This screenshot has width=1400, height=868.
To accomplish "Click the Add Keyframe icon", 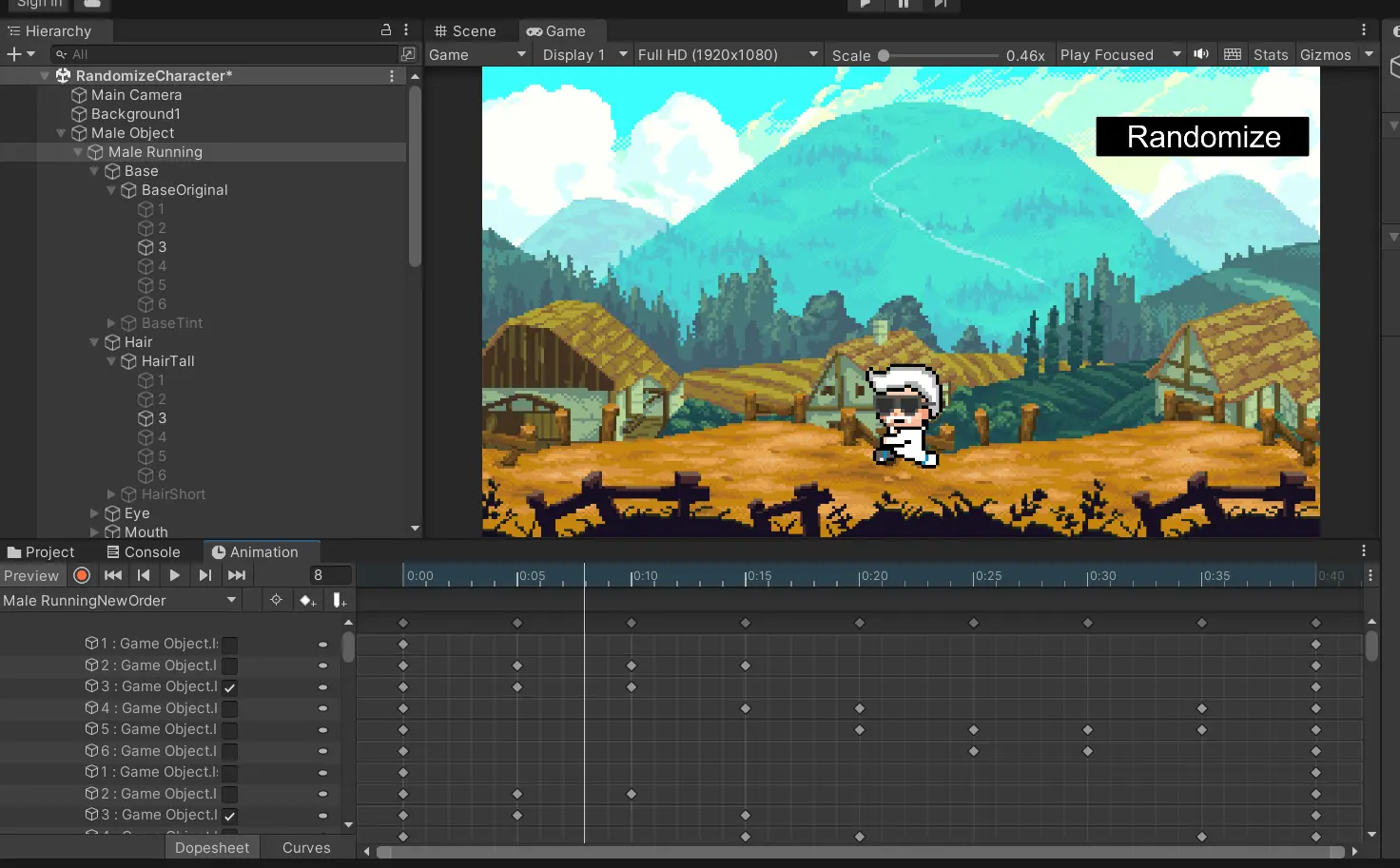I will [307, 601].
